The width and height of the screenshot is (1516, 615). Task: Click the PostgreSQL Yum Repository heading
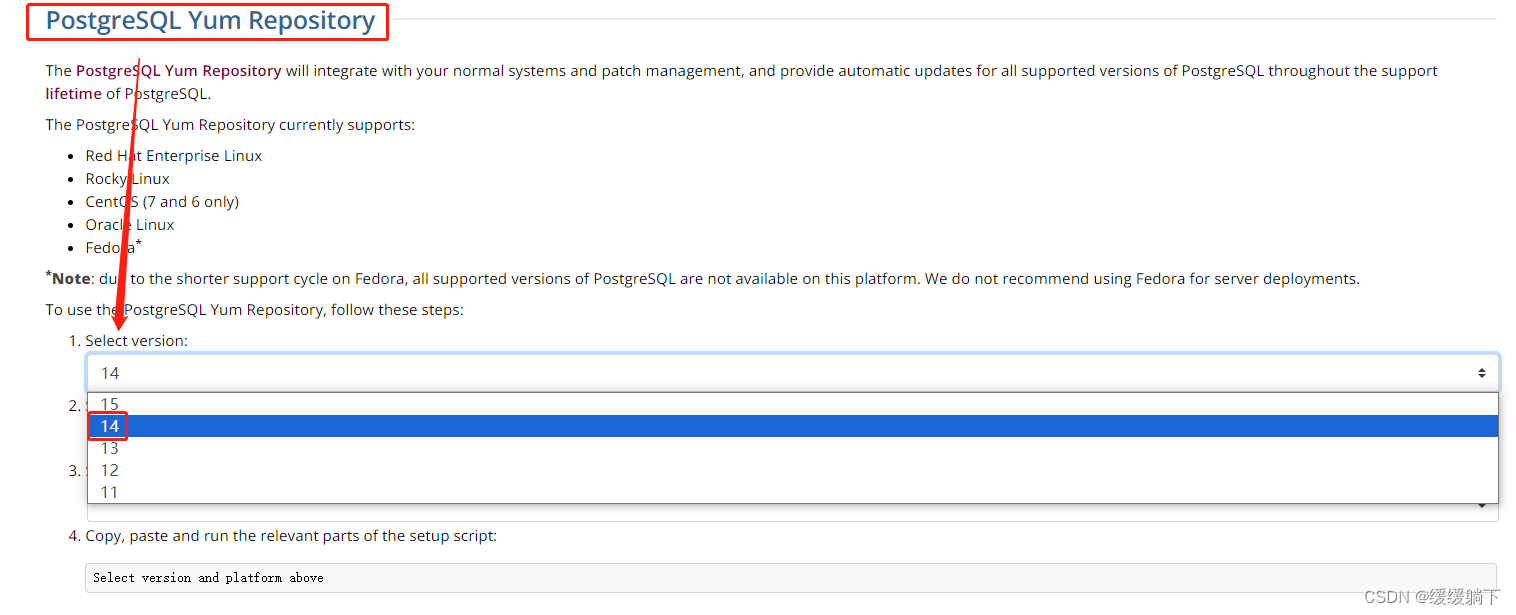(211, 20)
